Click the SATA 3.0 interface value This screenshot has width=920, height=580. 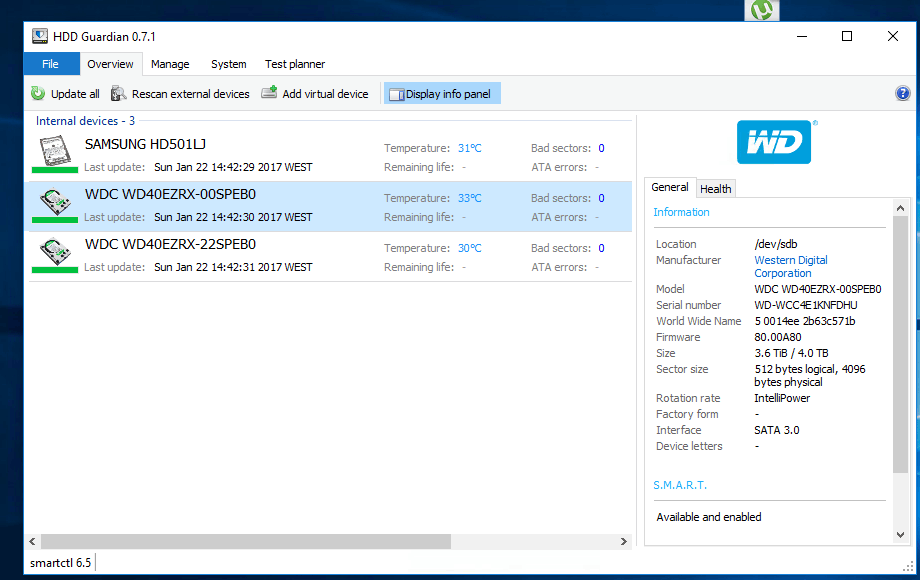(x=776, y=430)
